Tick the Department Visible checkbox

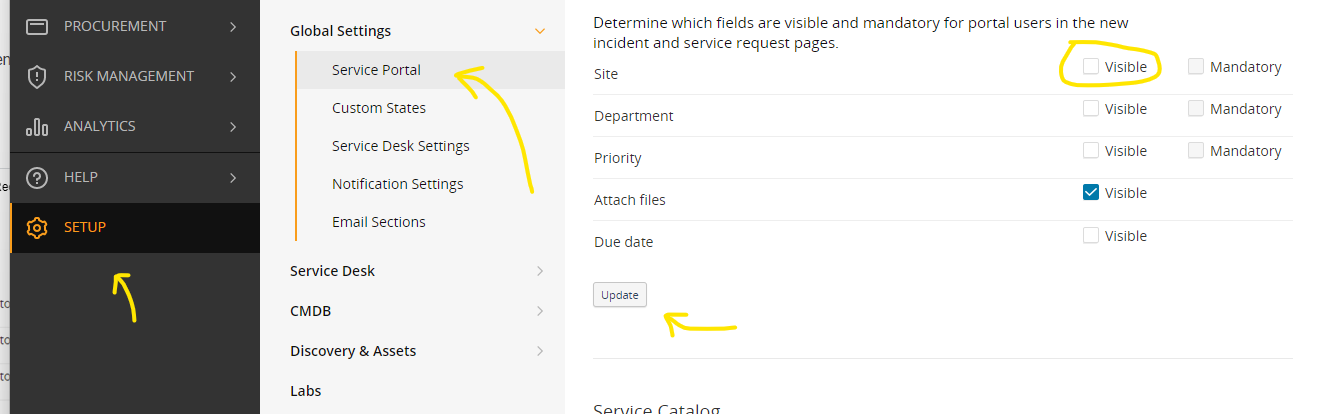1091,108
